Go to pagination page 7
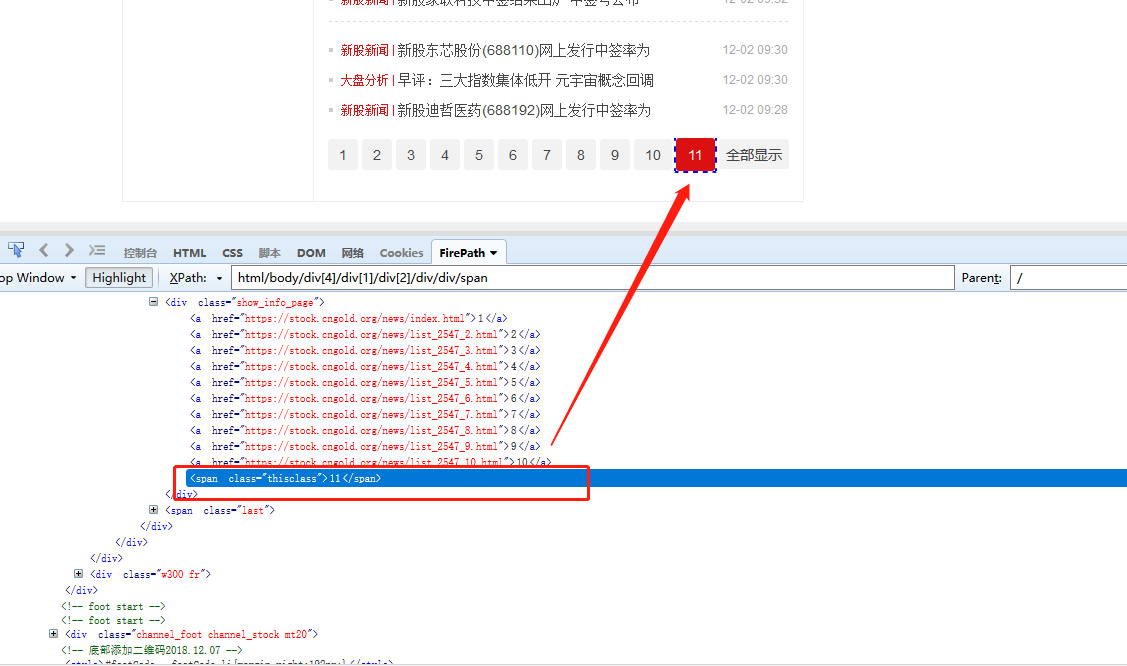Screen dimensions: 1127x666 (x=547, y=154)
